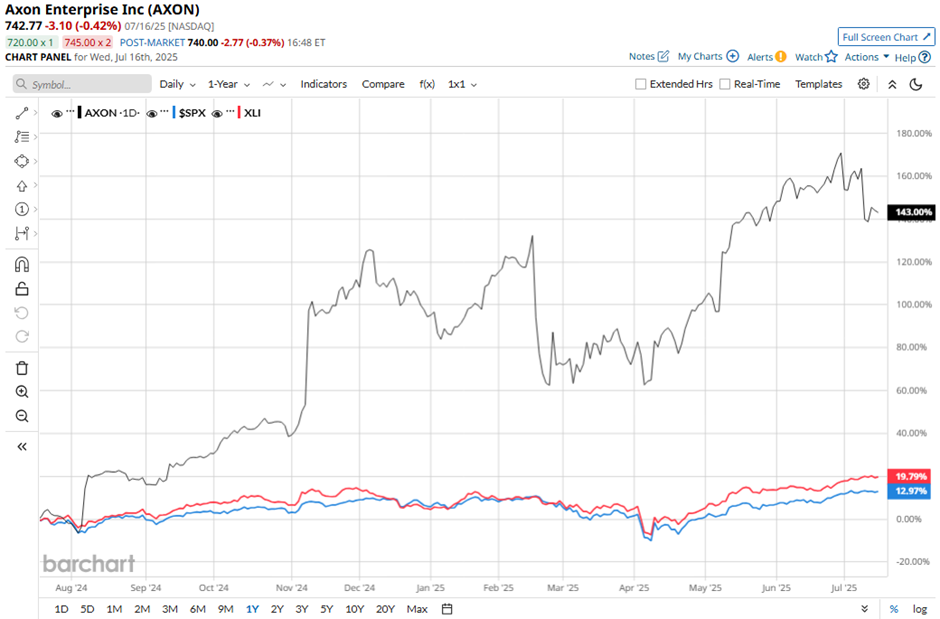Open AXON series options ellipsis
The width and height of the screenshot is (940, 619).
(x=70, y=111)
